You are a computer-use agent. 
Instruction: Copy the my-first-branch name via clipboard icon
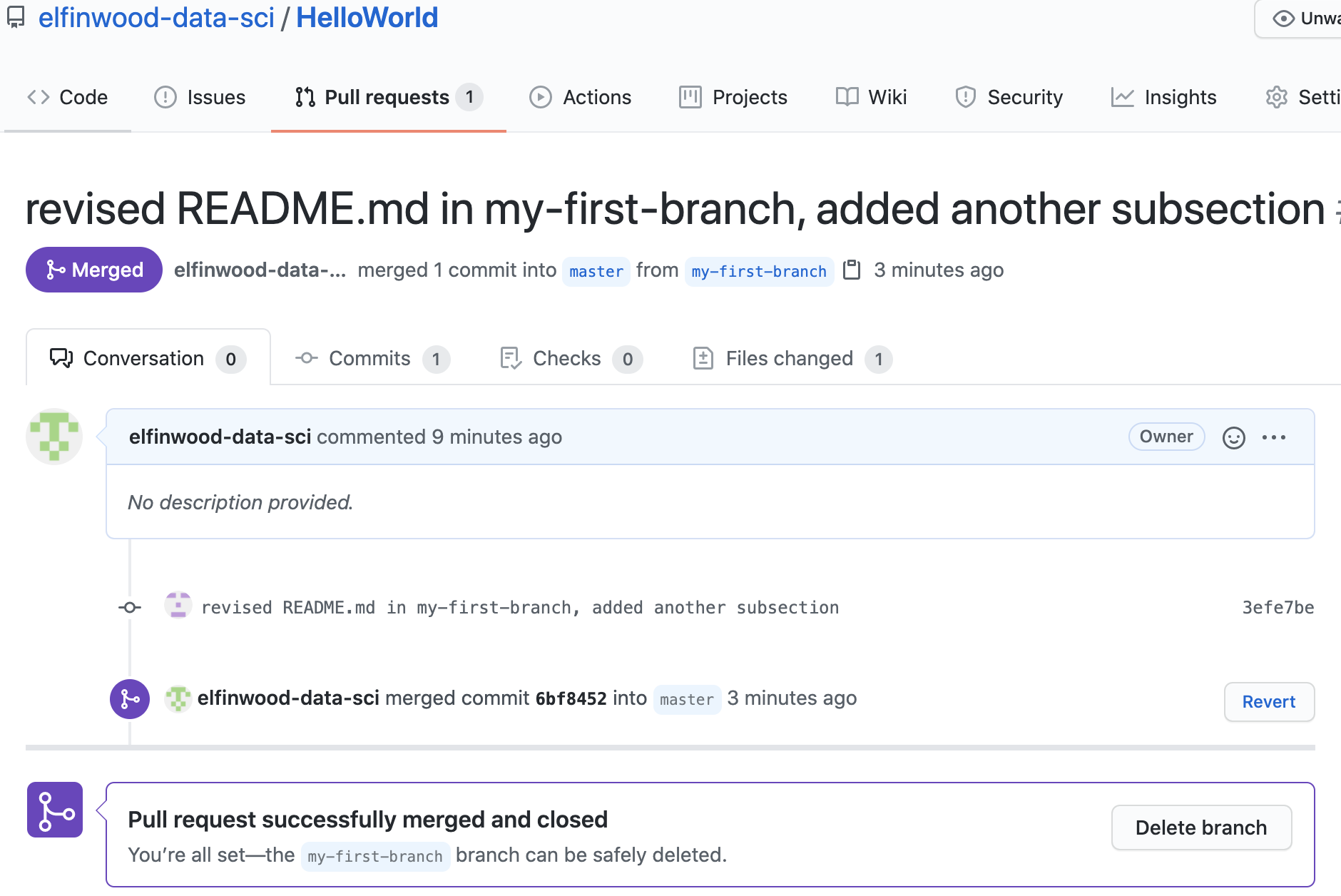click(852, 270)
